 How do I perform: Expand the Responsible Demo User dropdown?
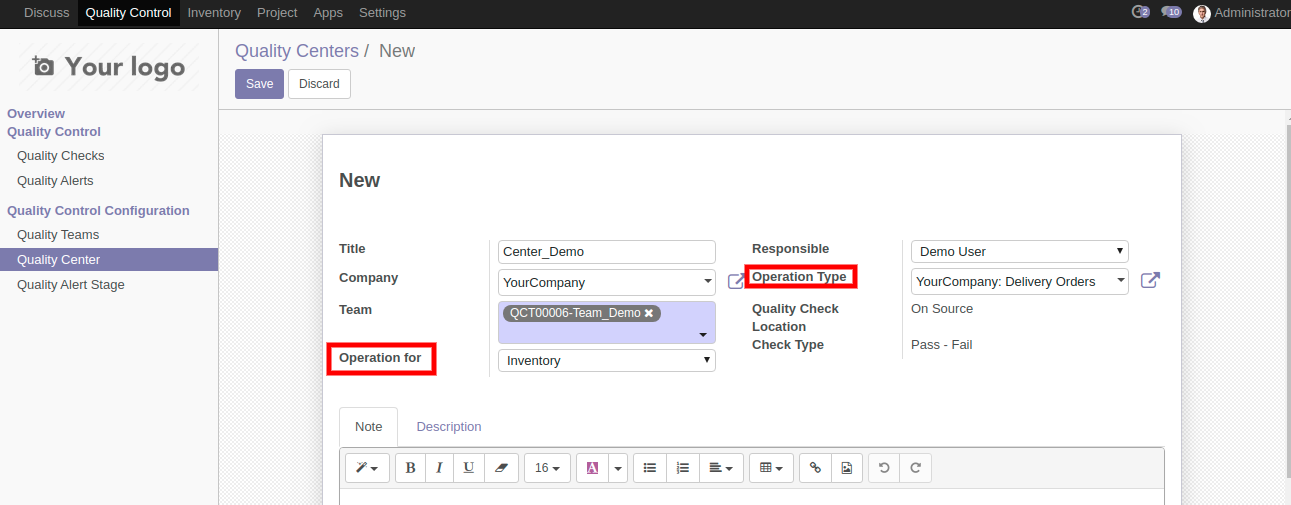(x=1020, y=252)
